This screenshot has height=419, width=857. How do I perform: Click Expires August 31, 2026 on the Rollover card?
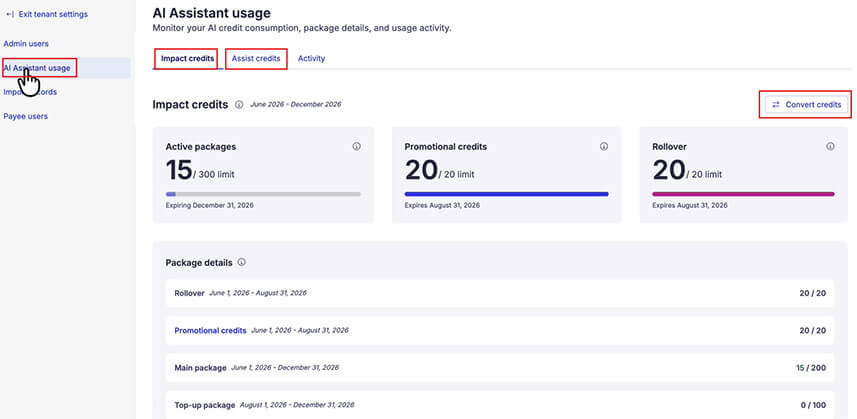[x=690, y=205]
